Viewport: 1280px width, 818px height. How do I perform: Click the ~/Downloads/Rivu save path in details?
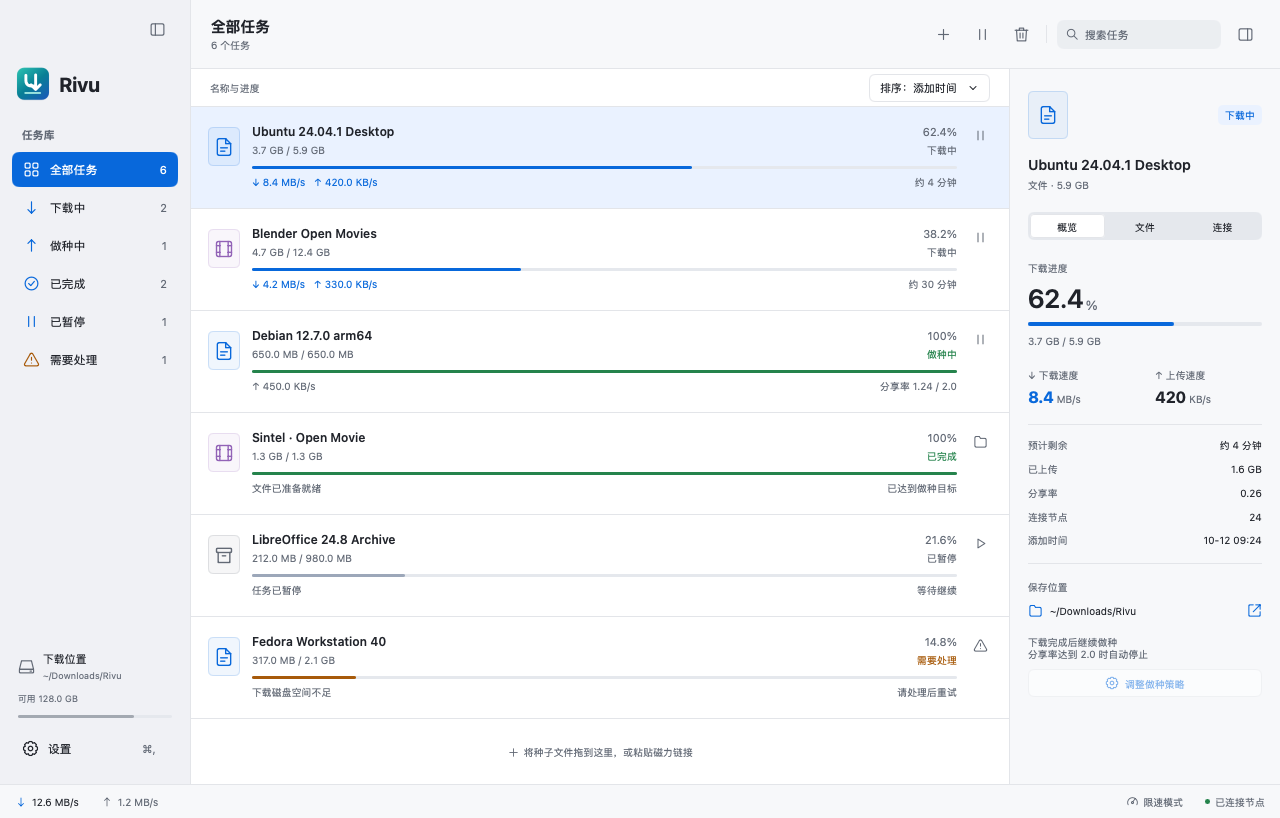[1092, 611]
